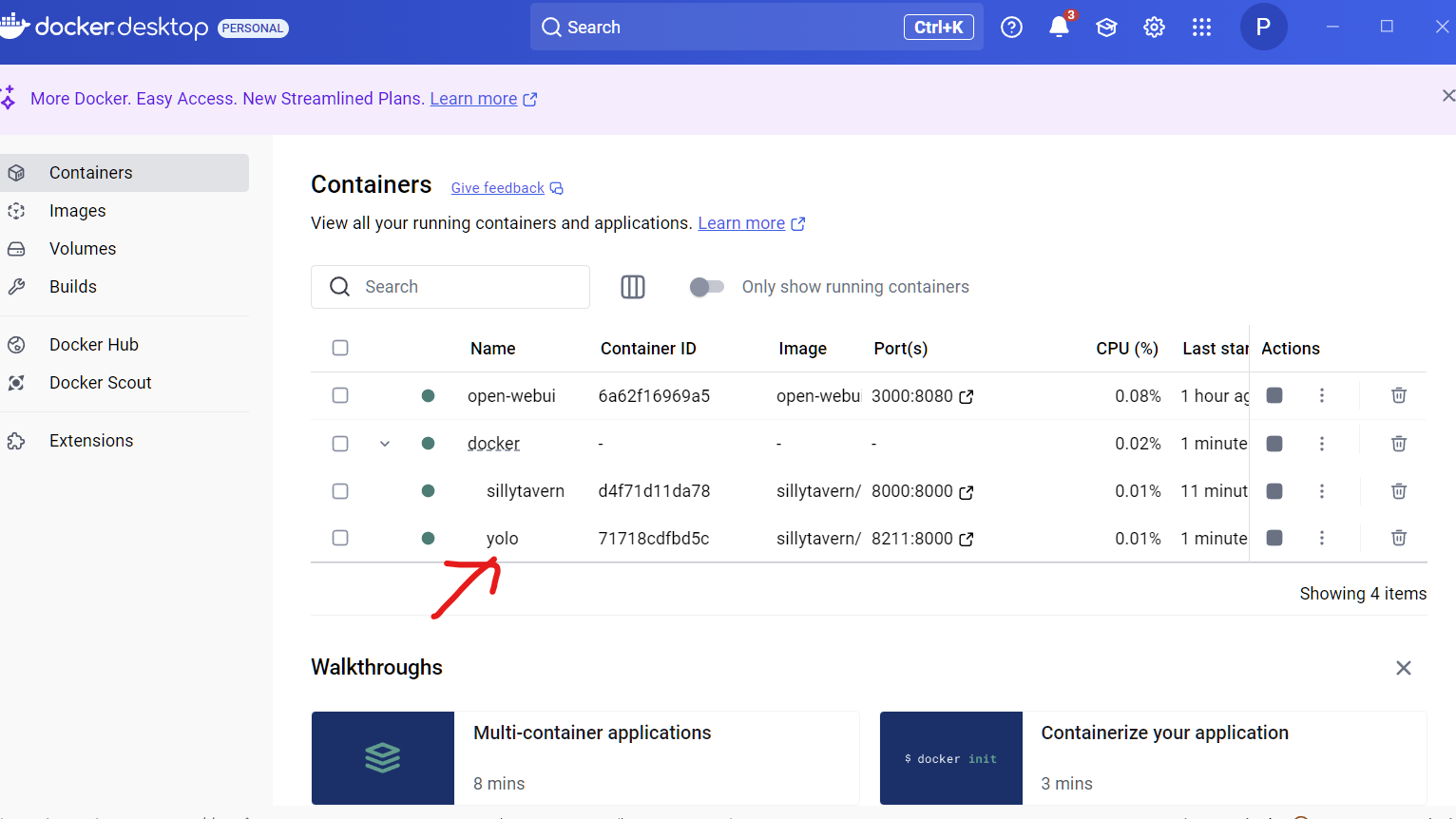Open more actions menu for docker row
The image size is (1456, 819).
click(x=1321, y=444)
